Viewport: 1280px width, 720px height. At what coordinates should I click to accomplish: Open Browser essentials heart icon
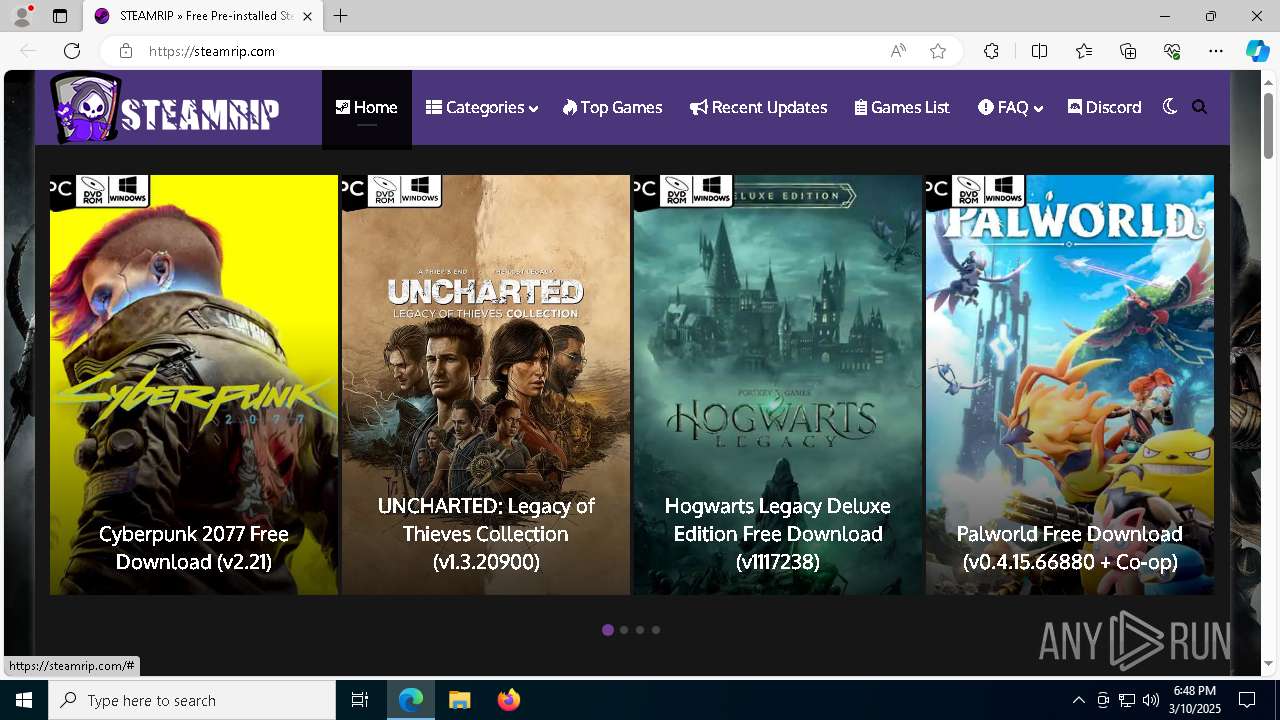point(1172,51)
